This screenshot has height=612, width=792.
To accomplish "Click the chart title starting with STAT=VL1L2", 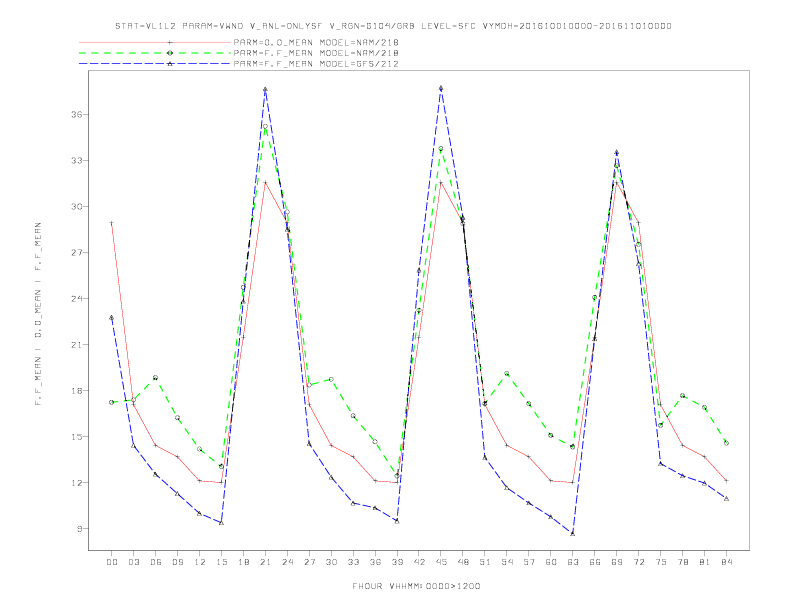I will (x=393, y=26).
